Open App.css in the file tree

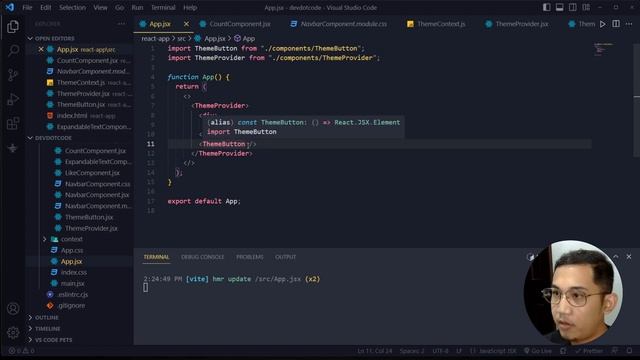point(72,250)
